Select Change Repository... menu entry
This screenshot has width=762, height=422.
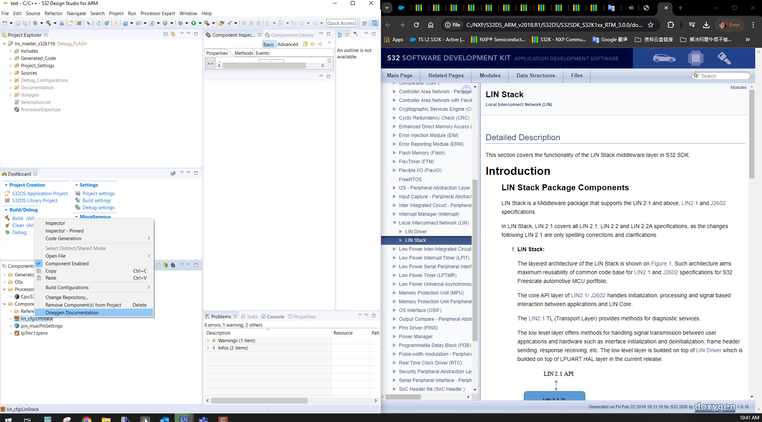pyautogui.click(x=94, y=297)
